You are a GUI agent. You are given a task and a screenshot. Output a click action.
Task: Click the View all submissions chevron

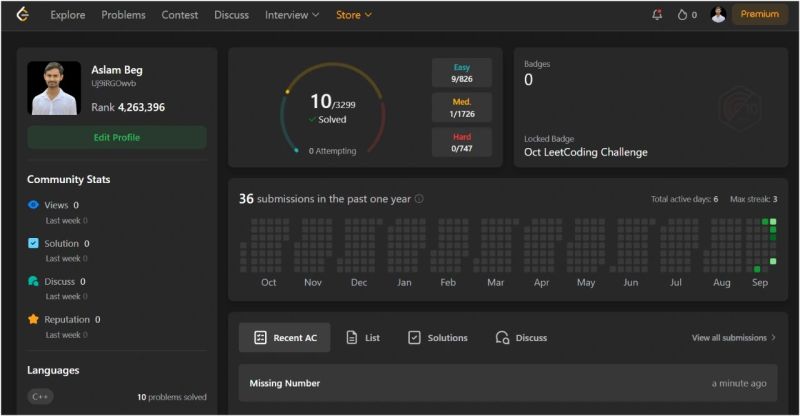click(773, 337)
